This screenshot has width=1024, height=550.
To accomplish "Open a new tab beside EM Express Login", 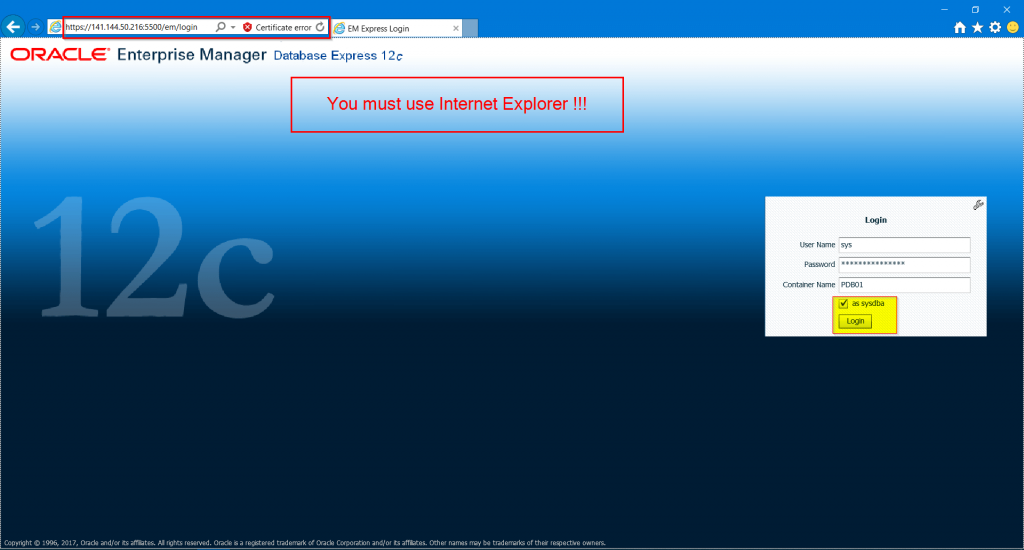I will (x=471, y=28).
